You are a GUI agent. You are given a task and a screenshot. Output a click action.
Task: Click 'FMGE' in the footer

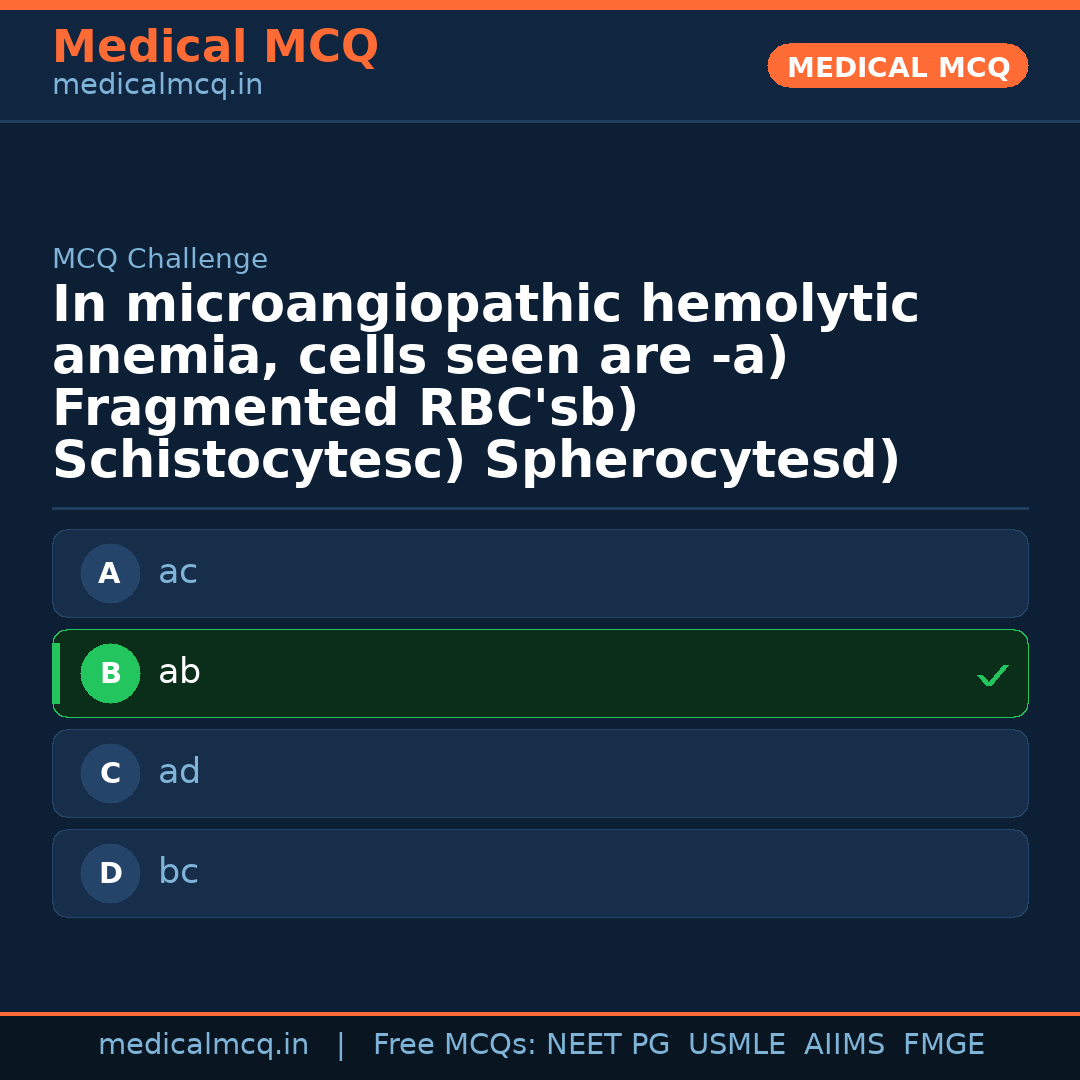tap(943, 1045)
